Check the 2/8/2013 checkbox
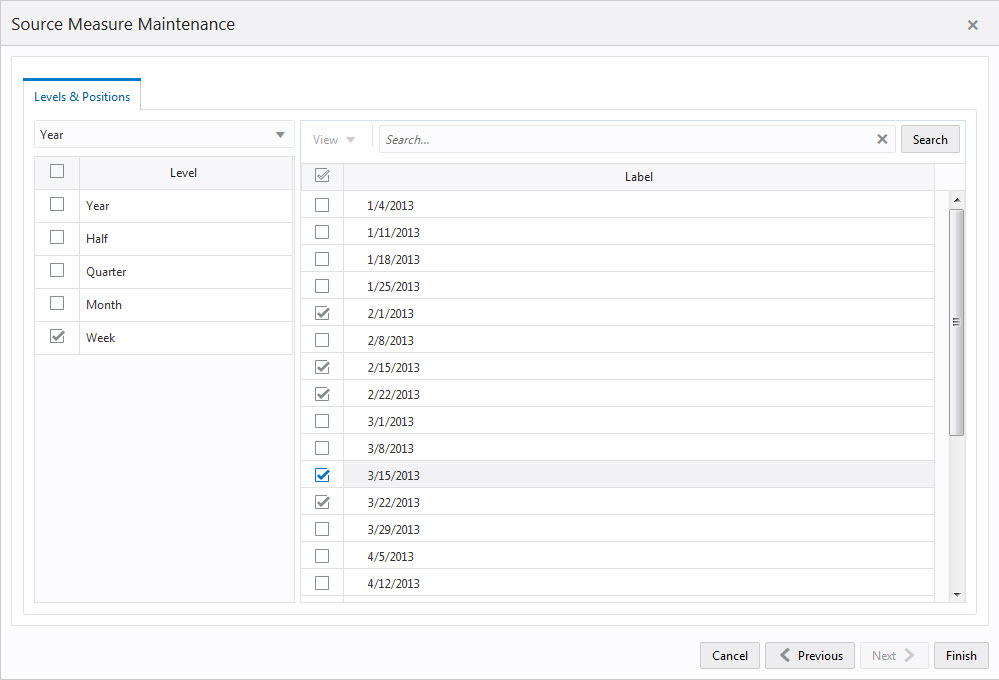 322,340
